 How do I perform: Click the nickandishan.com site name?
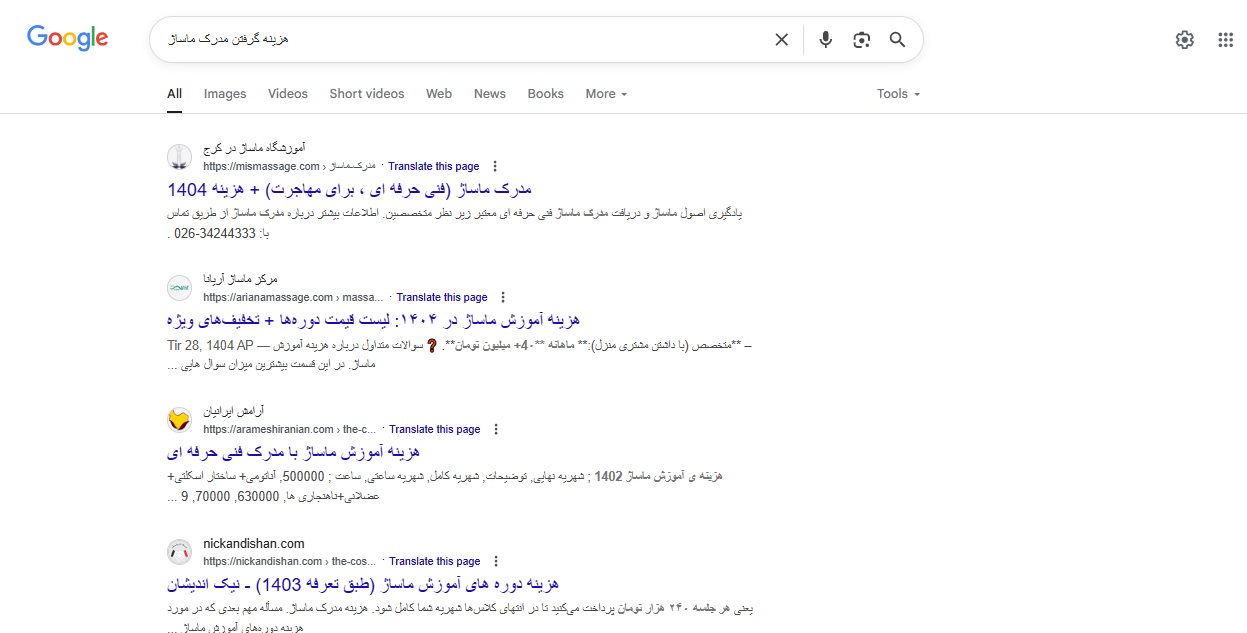pyautogui.click(x=254, y=543)
